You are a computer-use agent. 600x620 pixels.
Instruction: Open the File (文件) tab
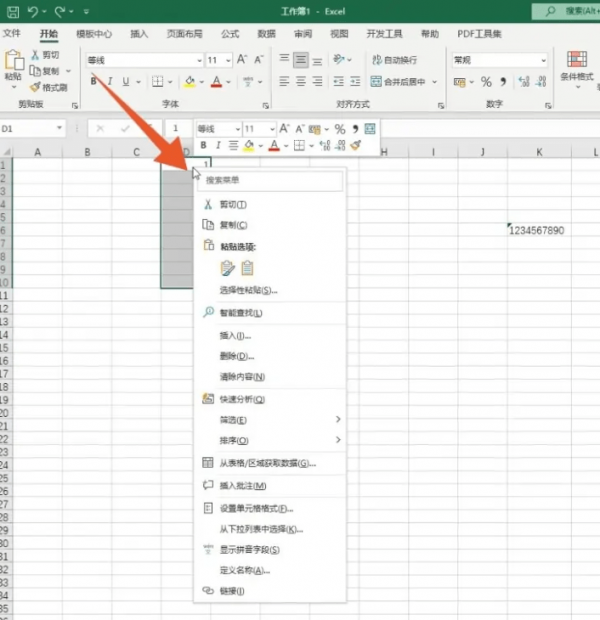(x=11, y=34)
